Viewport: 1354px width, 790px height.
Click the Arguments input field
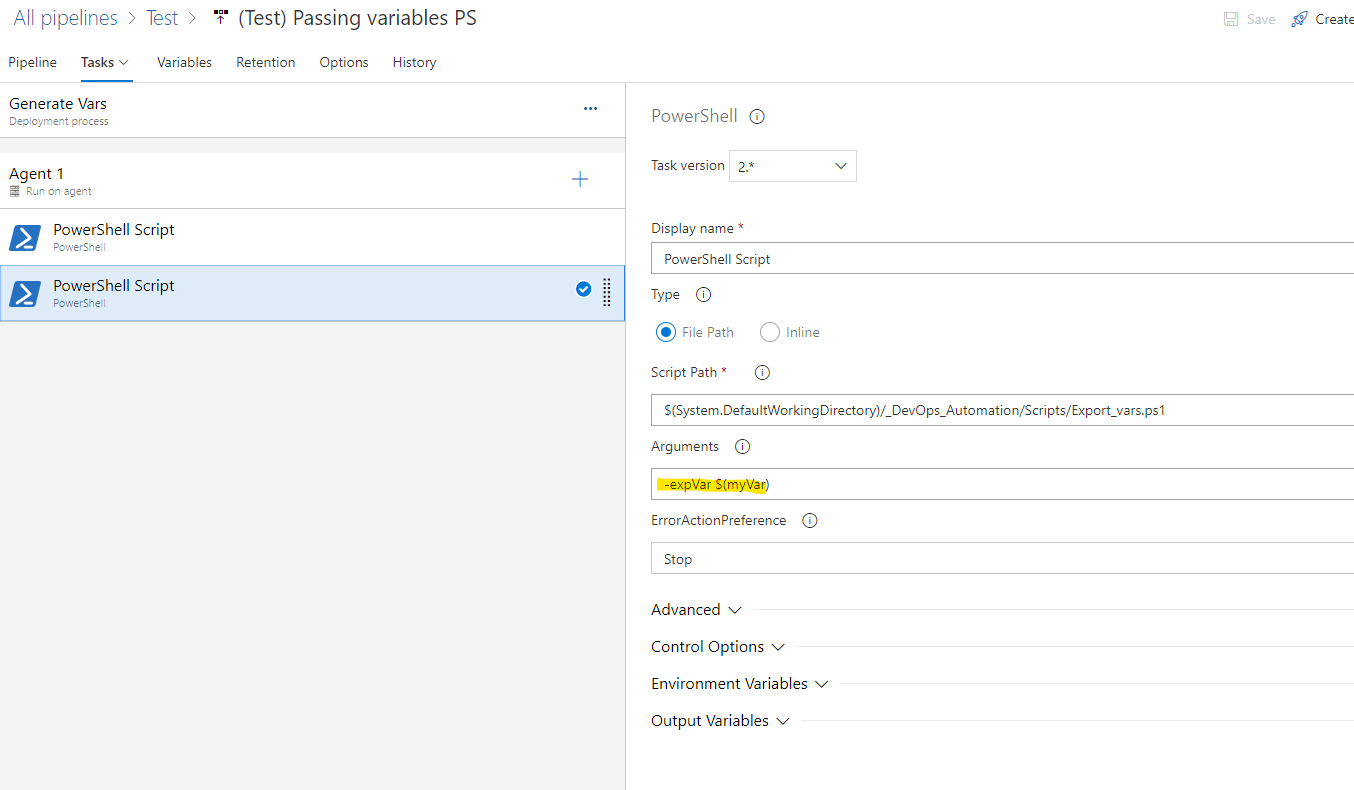(x=1002, y=484)
